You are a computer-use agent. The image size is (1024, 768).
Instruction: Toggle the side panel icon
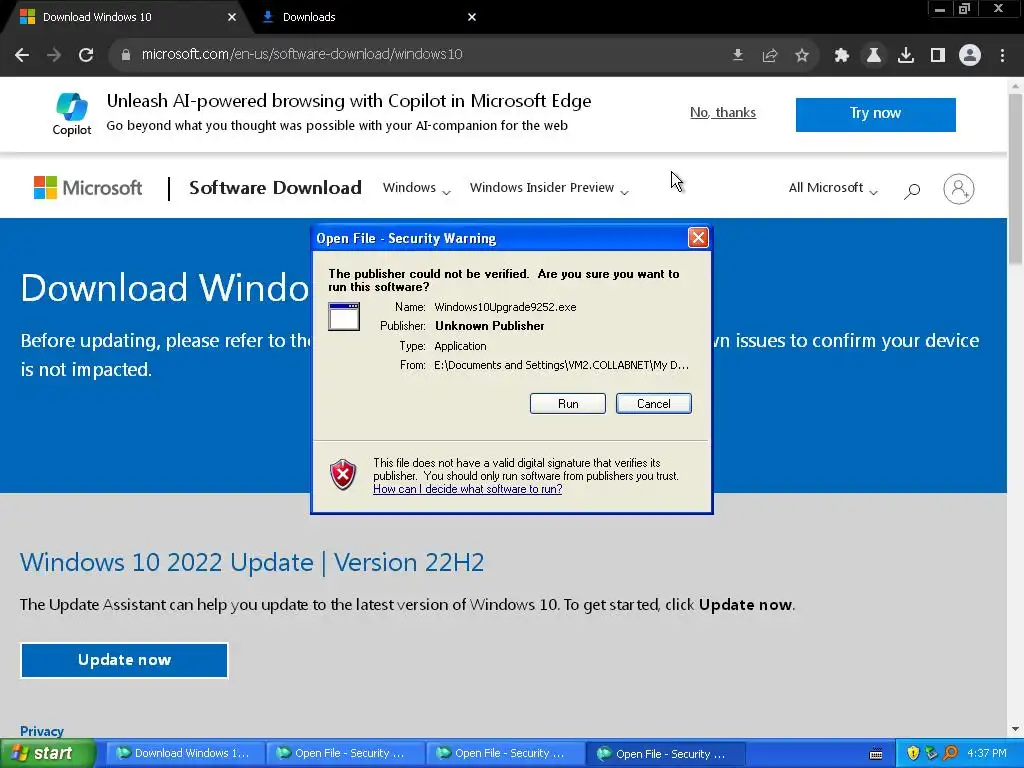938,55
